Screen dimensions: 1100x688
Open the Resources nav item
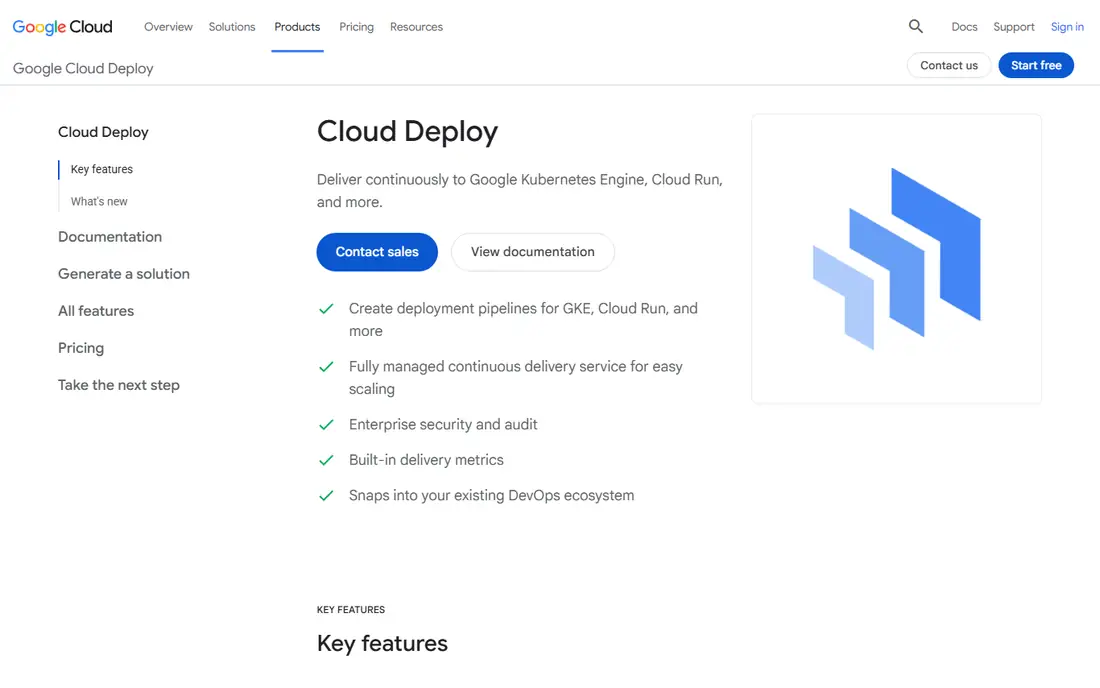point(417,27)
